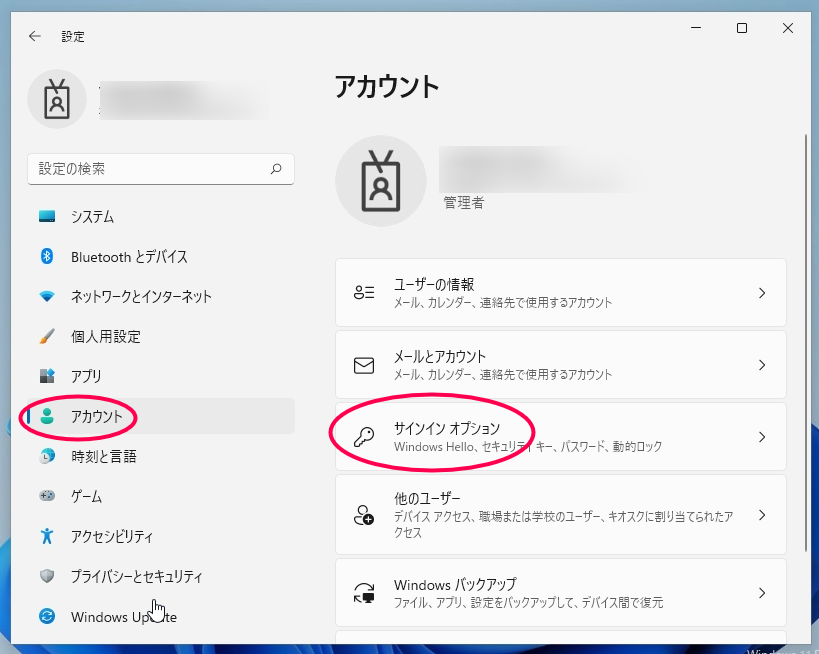
Task: Open メールとアカウント via its chevron
Action: (762, 365)
